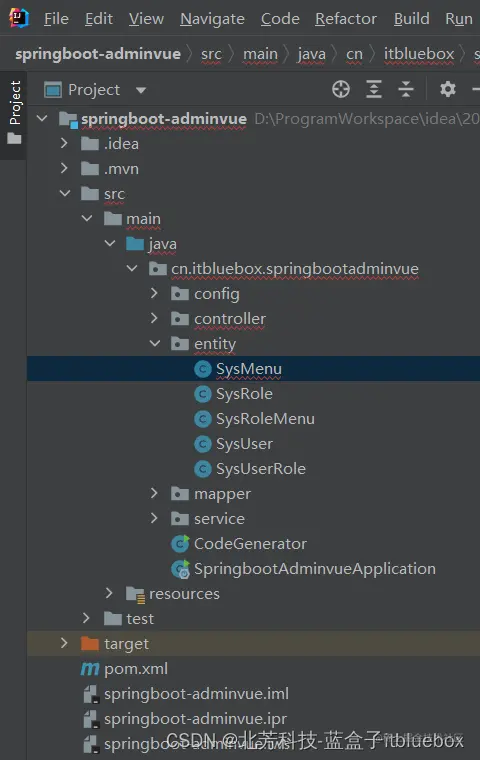This screenshot has width=480, height=760.
Task: Open the Project panel settings gear
Action: click(x=448, y=89)
